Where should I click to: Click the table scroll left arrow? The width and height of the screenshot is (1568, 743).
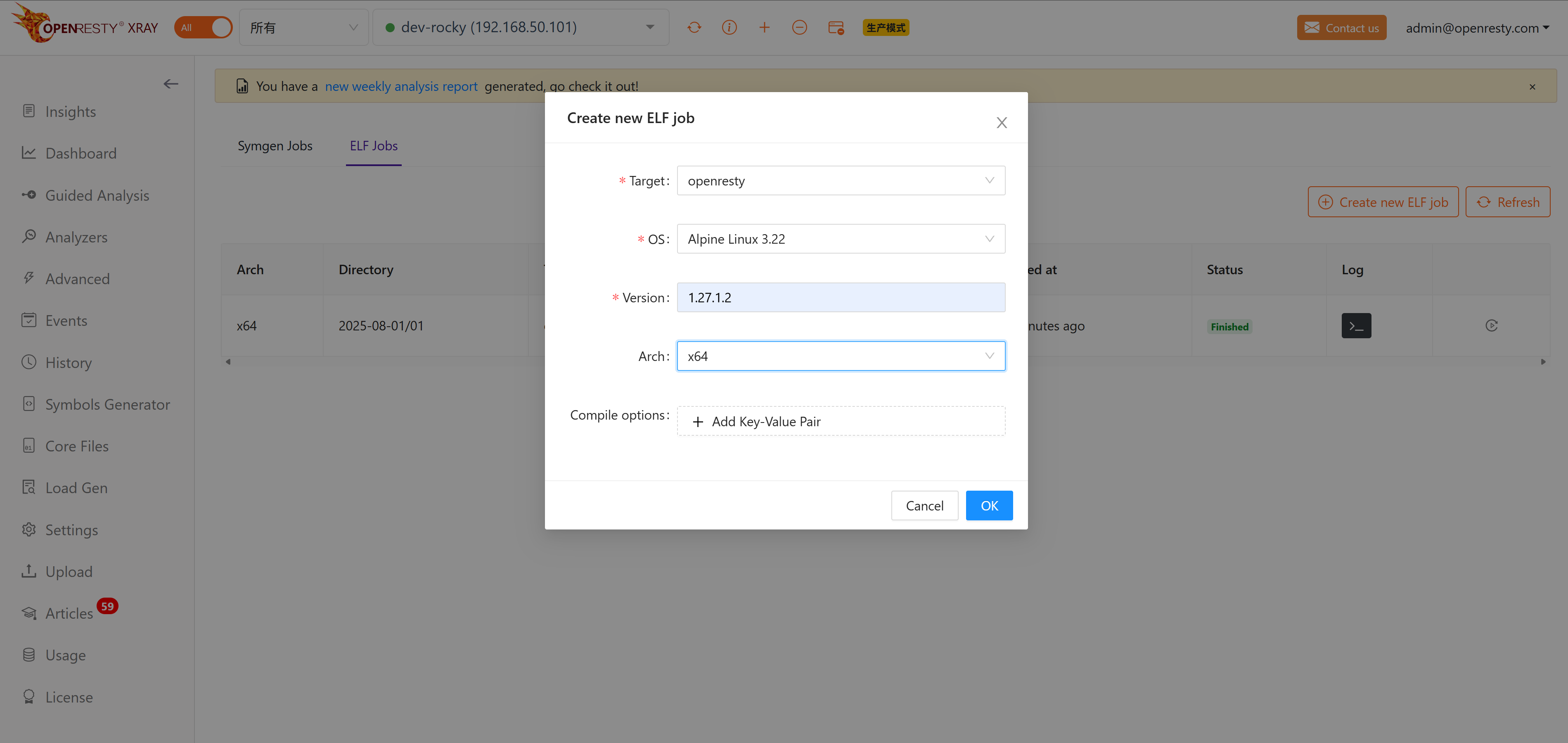click(228, 362)
